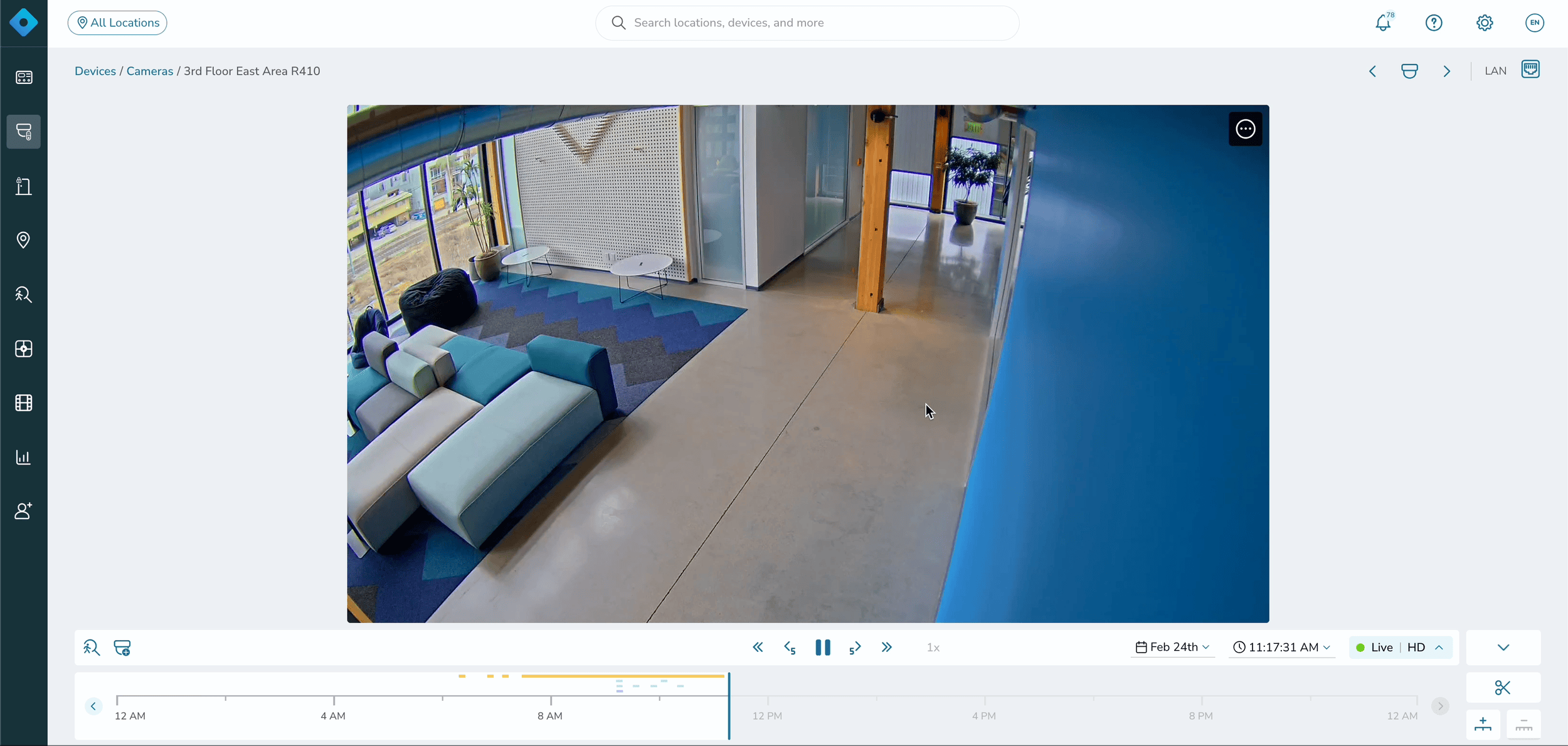Open the sensor grid sidebar icon
1568x746 pixels.
pos(24,349)
